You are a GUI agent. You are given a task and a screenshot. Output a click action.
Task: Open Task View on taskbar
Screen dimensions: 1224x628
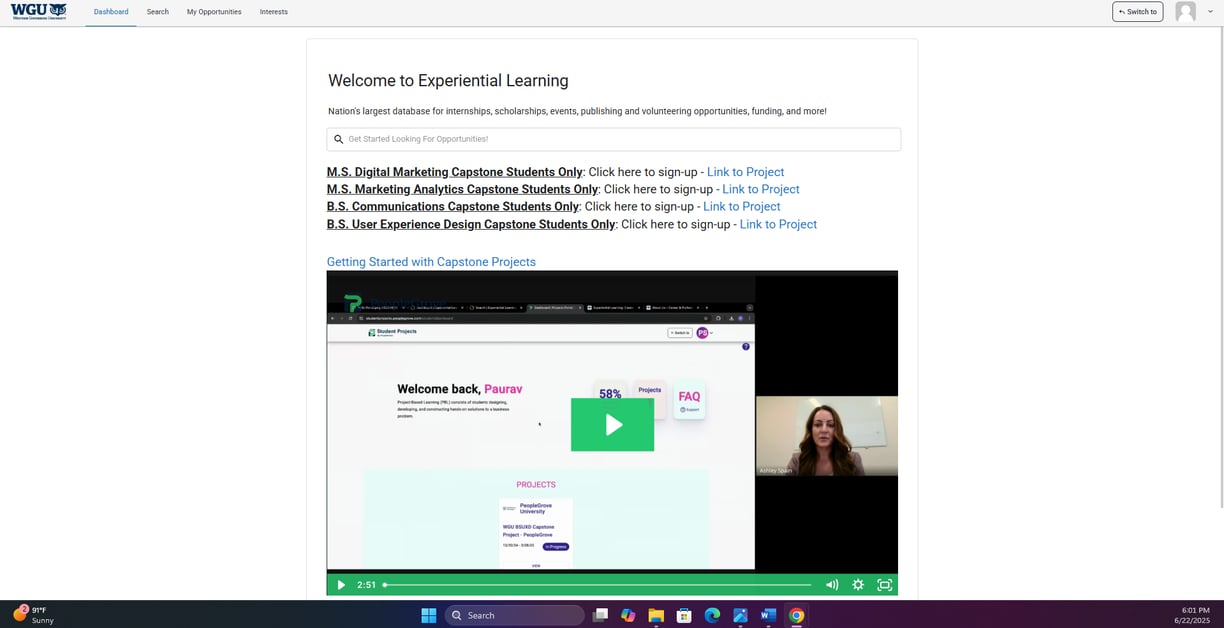[600, 615]
